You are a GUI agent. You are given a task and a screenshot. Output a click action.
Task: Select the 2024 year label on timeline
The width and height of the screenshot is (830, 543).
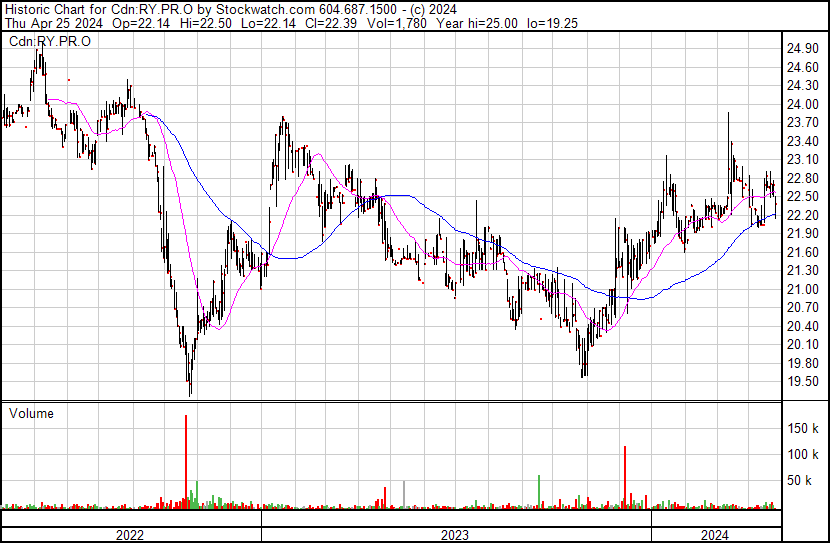click(715, 535)
